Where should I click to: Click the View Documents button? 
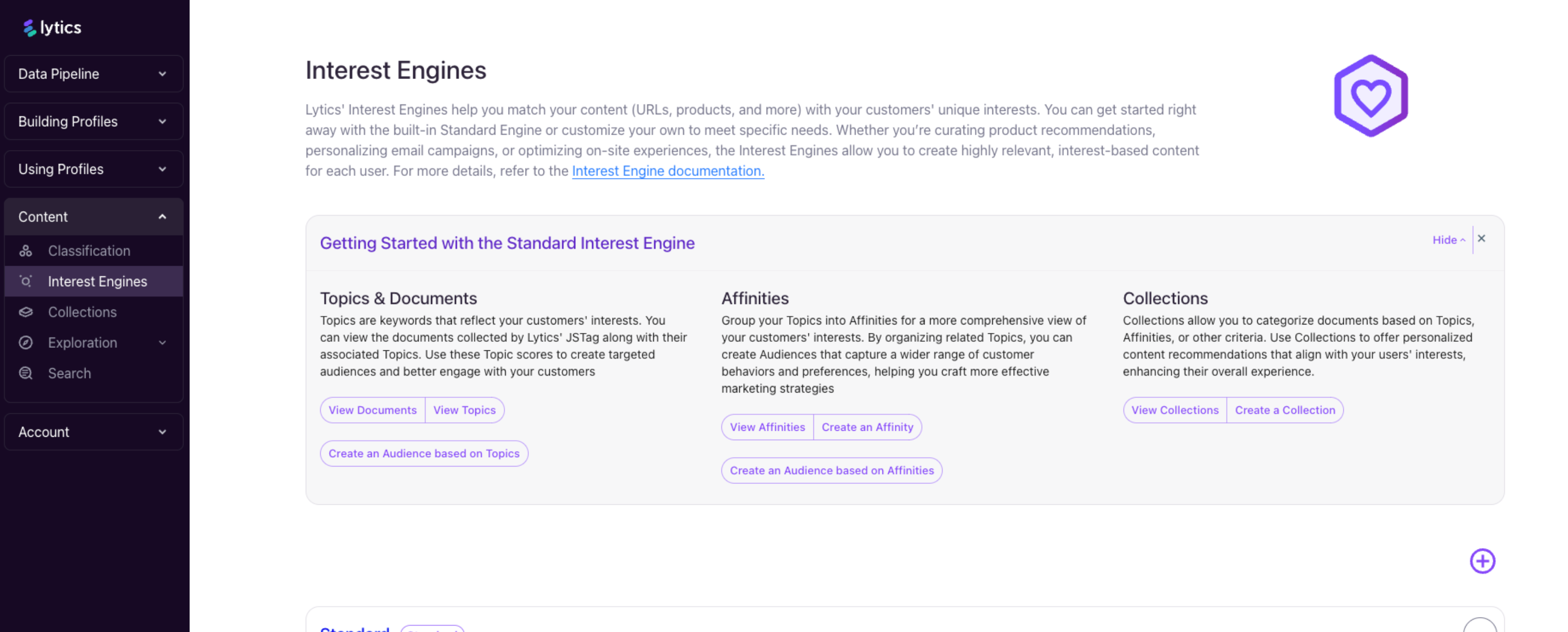tap(372, 410)
